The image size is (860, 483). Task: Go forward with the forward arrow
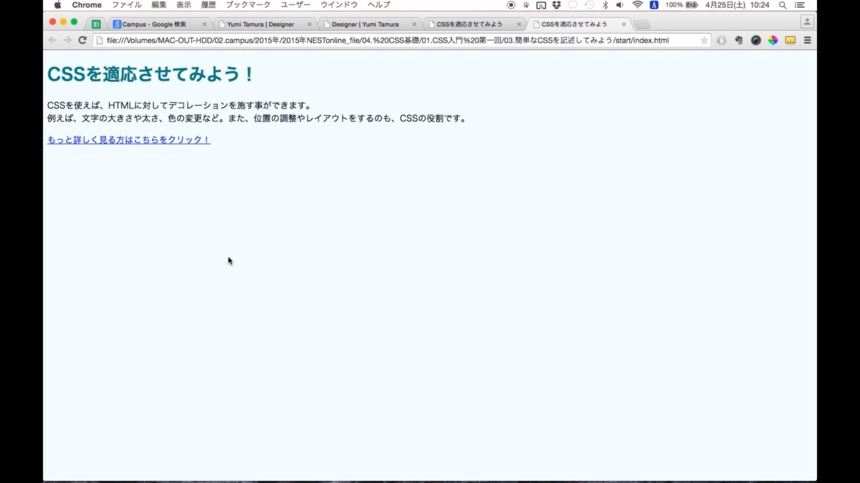coord(67,40)
